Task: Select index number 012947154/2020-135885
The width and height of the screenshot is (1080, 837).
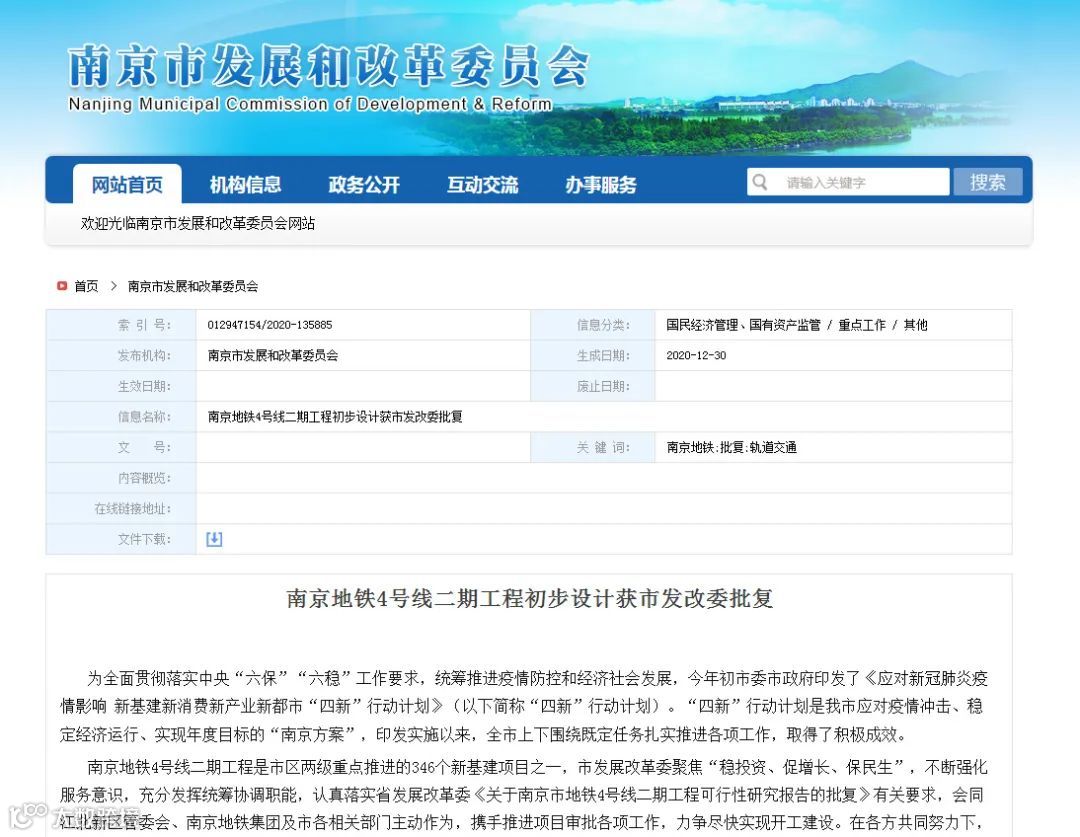Action: [269, 324]
